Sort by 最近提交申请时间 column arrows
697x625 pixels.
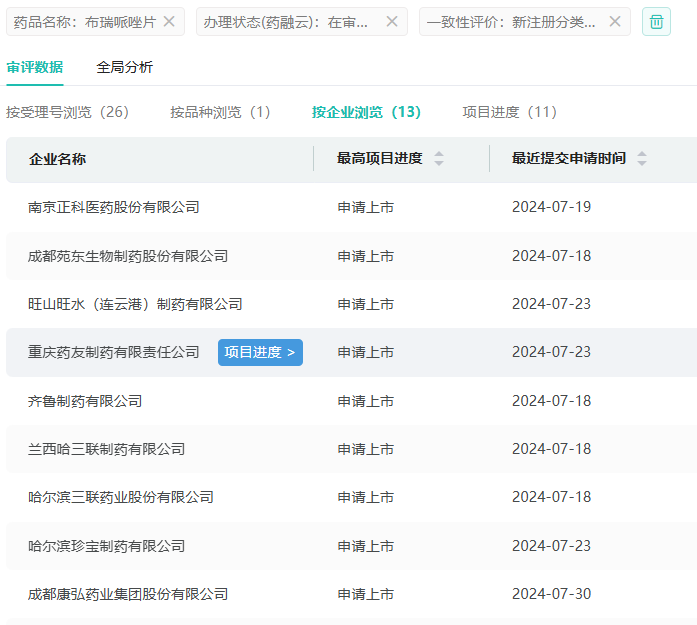point(642,159)
